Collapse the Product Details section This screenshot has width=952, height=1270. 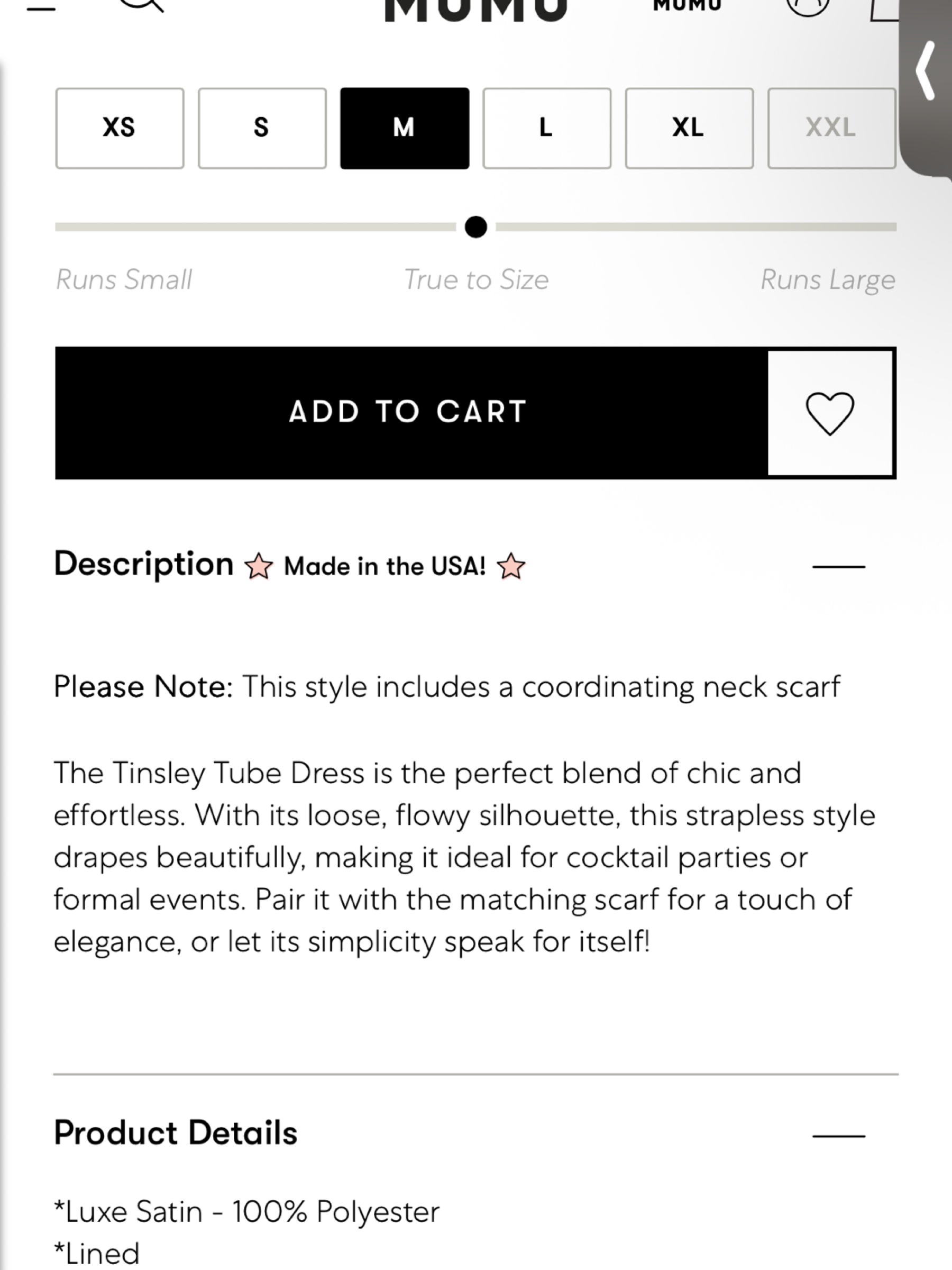click(x=838, y=1136)
